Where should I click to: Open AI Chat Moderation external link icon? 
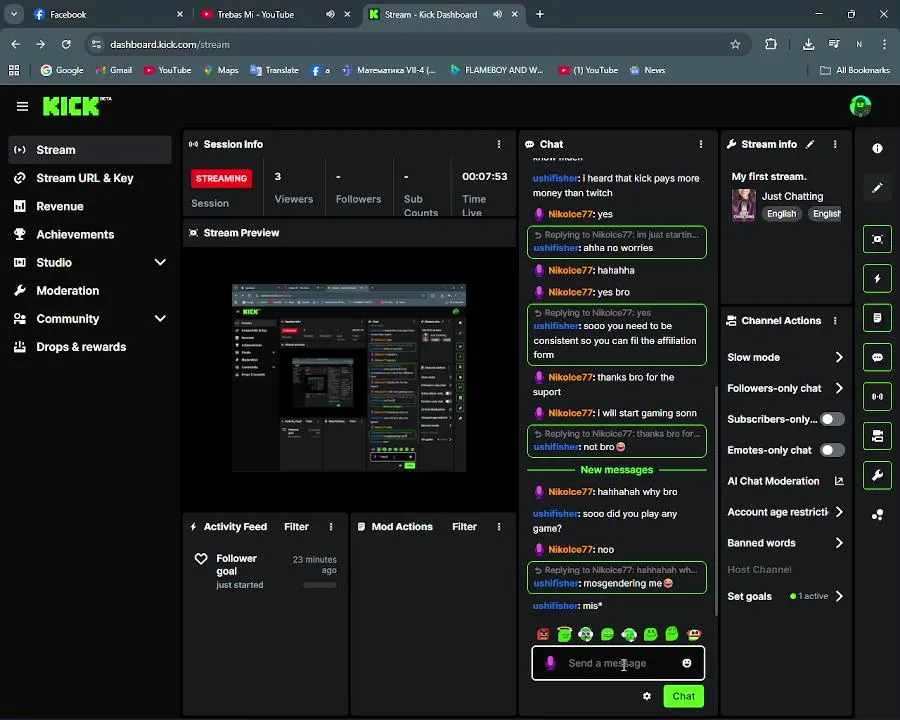click(839, 481)
